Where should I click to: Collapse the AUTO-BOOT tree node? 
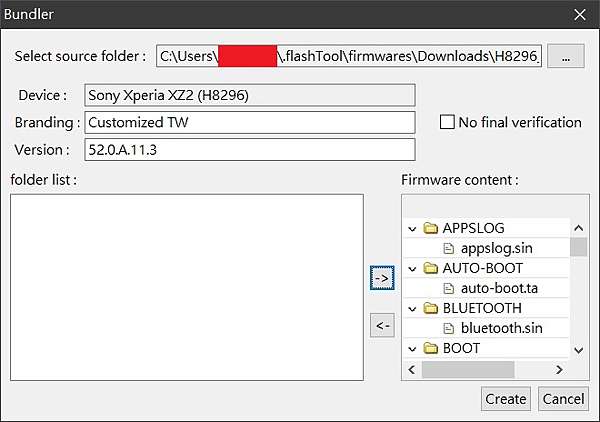click(x=412, y=269)
